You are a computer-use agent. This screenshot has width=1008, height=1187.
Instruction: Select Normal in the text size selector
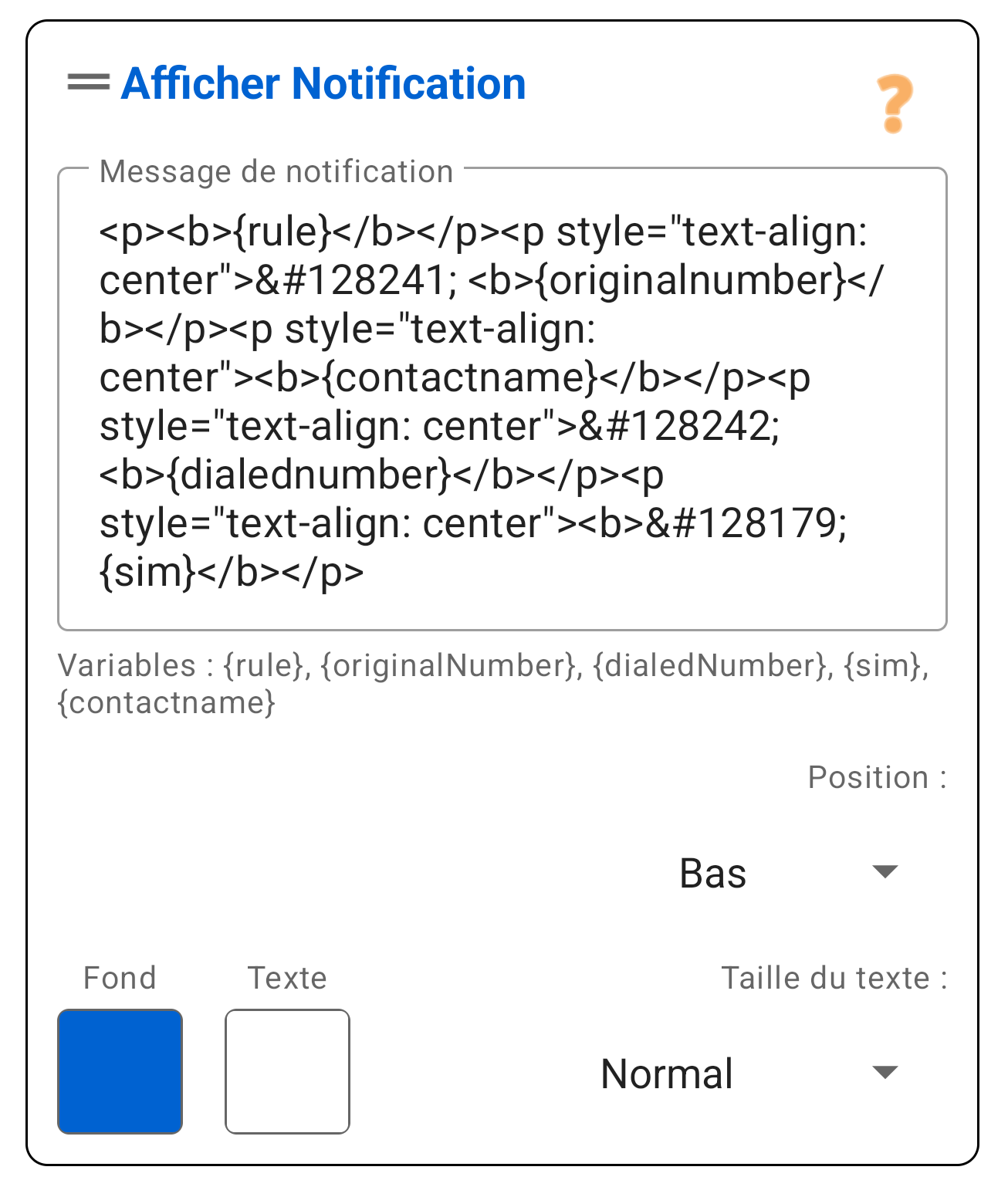click(x=668, y=1073)
